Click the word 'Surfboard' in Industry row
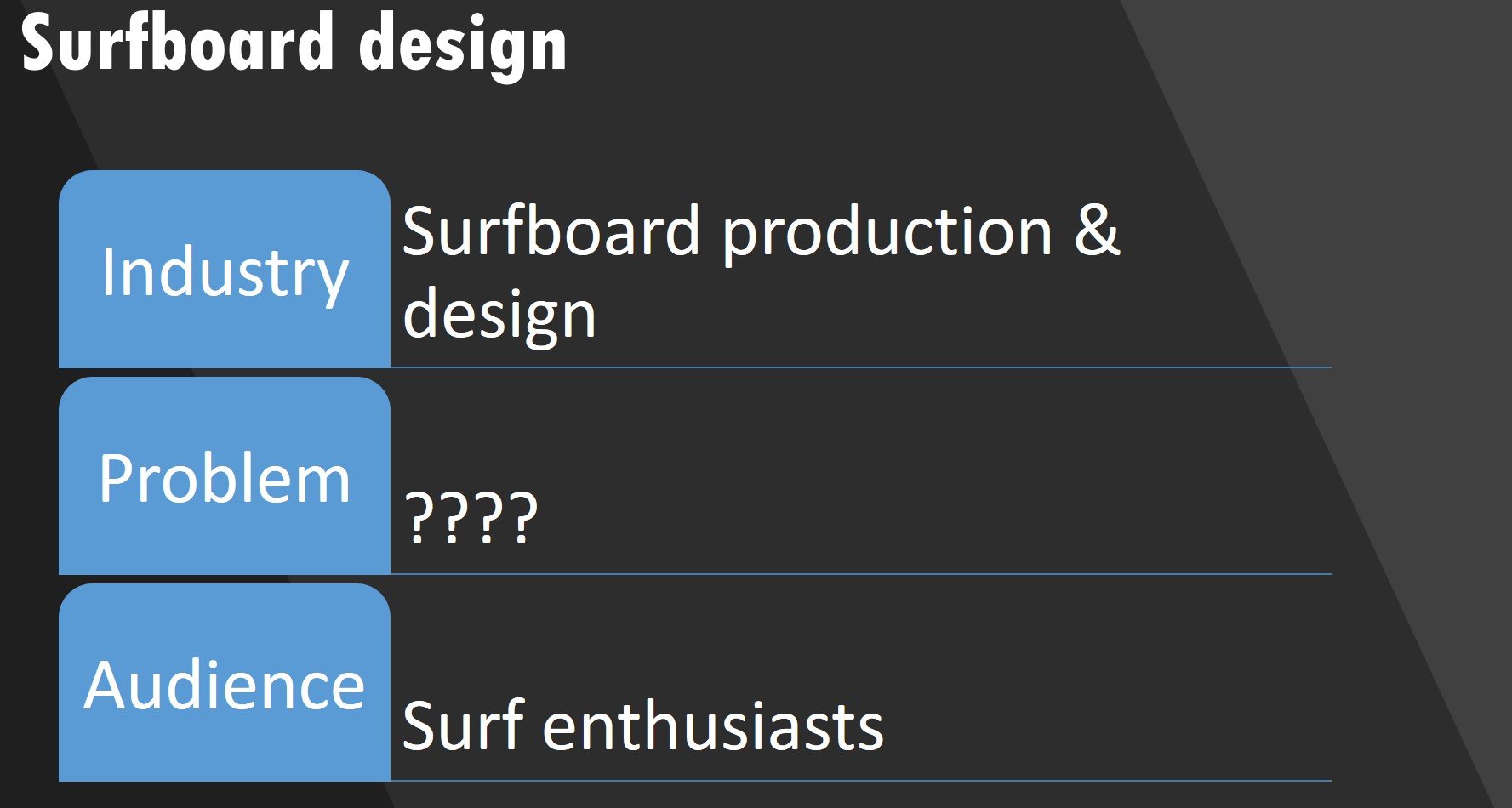 click(551, 231)
